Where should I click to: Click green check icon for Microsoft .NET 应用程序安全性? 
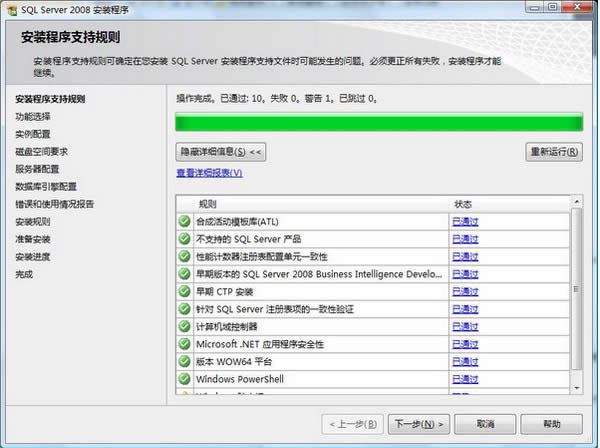[184, 344]
